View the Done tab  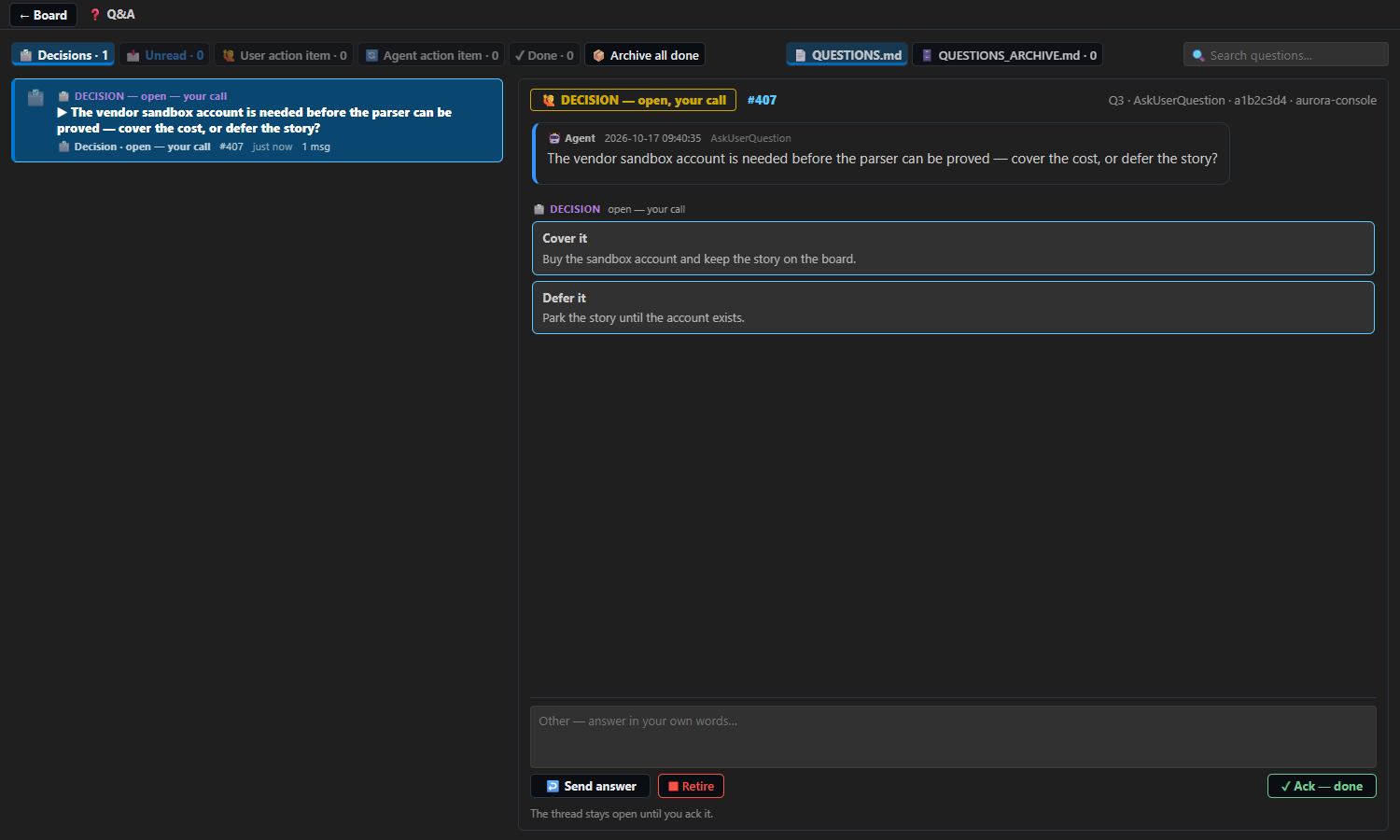tap(544, 55)
